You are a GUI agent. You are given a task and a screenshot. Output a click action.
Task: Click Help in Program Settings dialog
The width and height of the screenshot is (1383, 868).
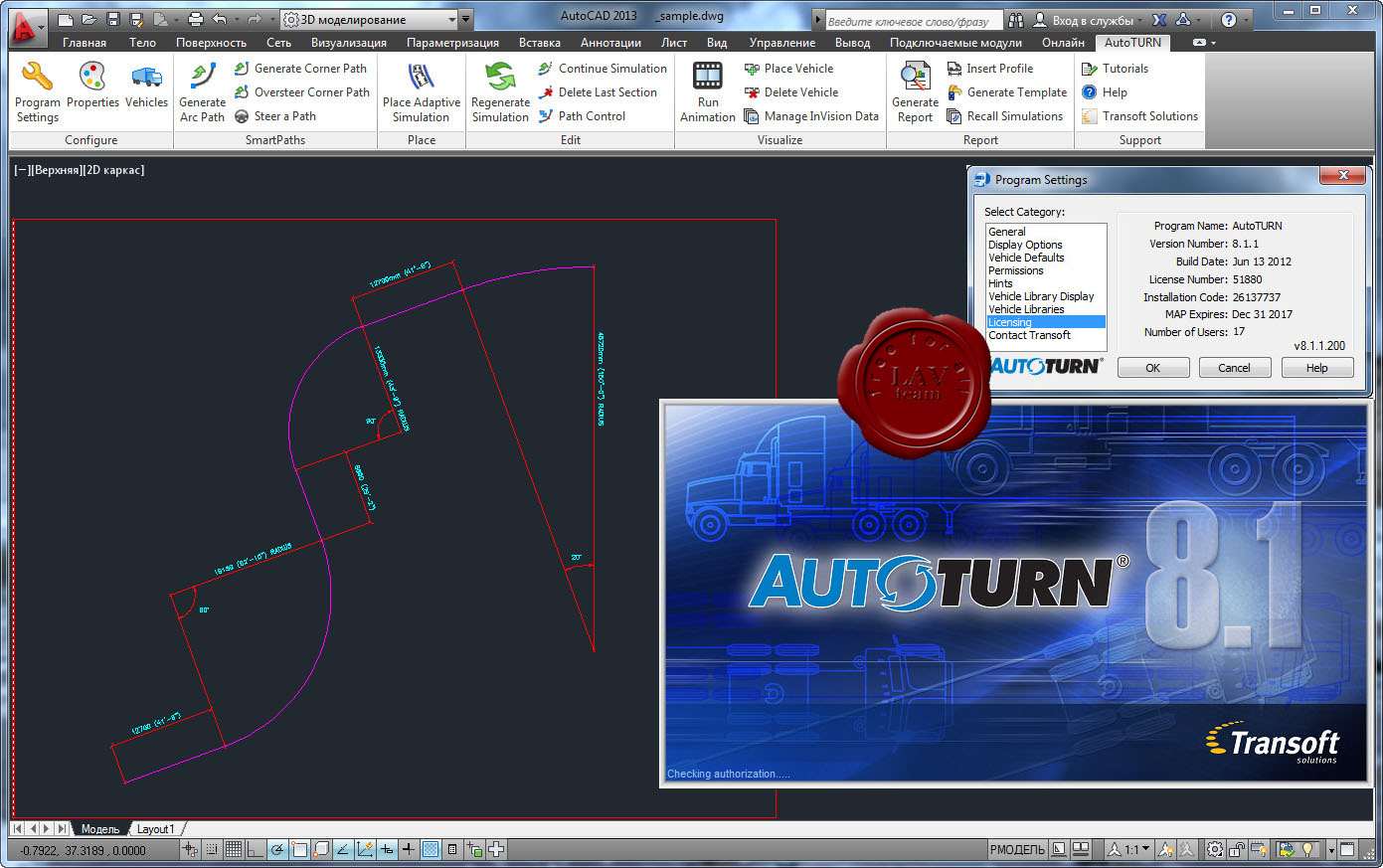(1316, 368)
